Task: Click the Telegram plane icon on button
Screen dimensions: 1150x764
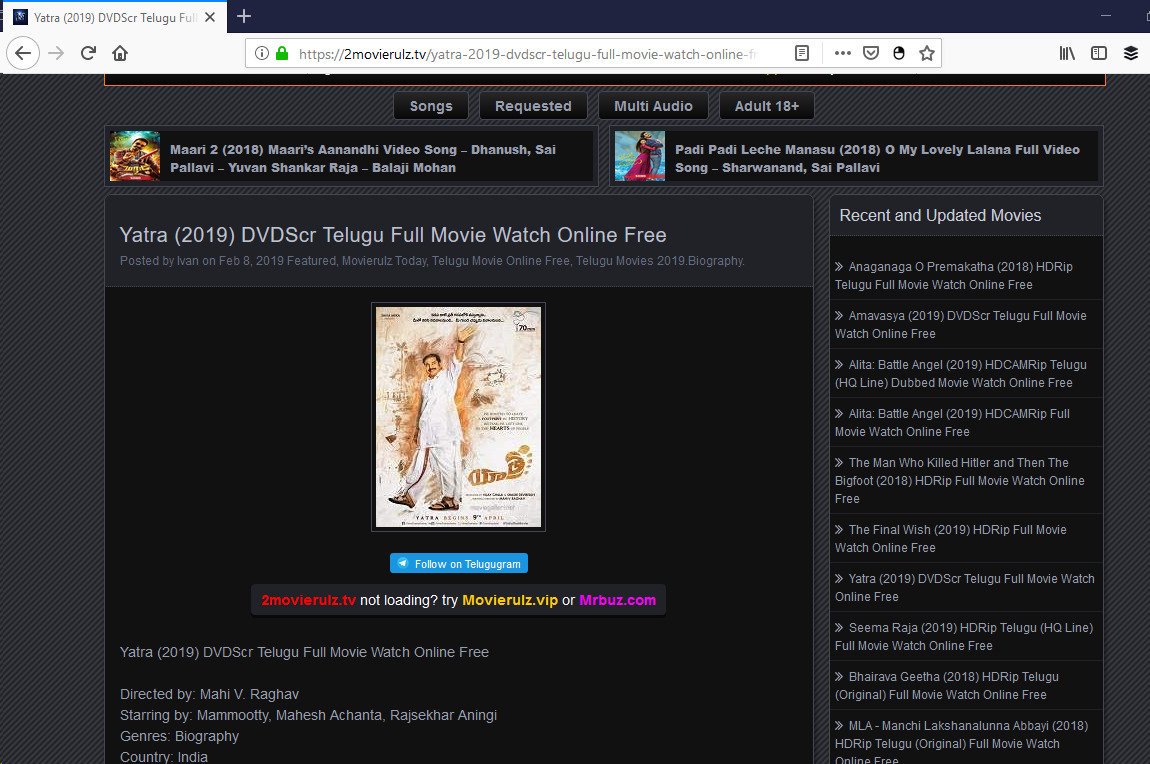Action: coord(403,563)
